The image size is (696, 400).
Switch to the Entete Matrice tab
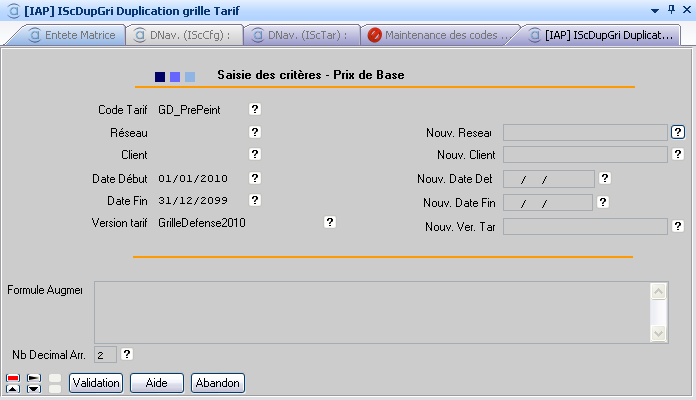point(74,35)
